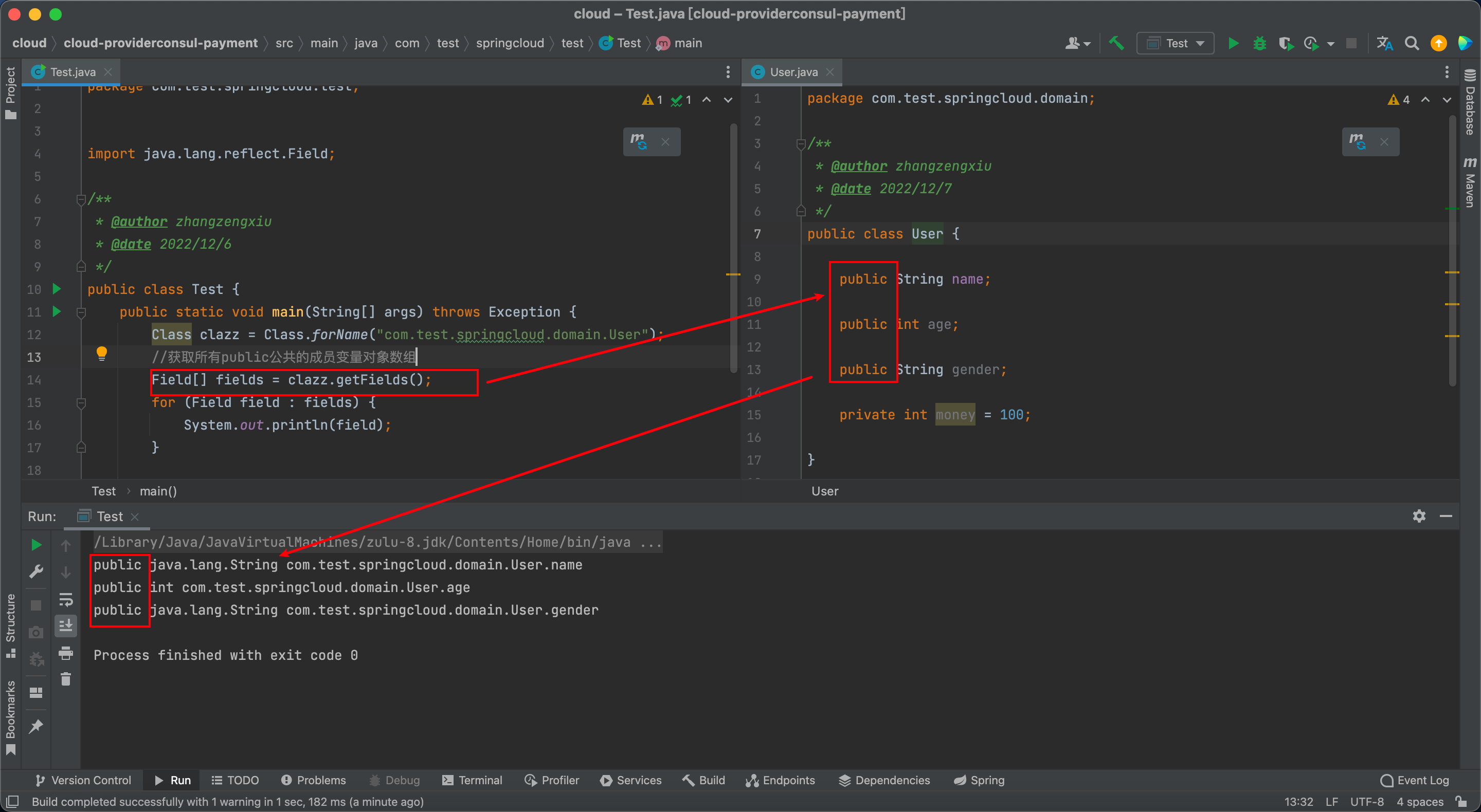Toggle the Database tool window
This screenshot has height=812, width=1481.
1470,102
